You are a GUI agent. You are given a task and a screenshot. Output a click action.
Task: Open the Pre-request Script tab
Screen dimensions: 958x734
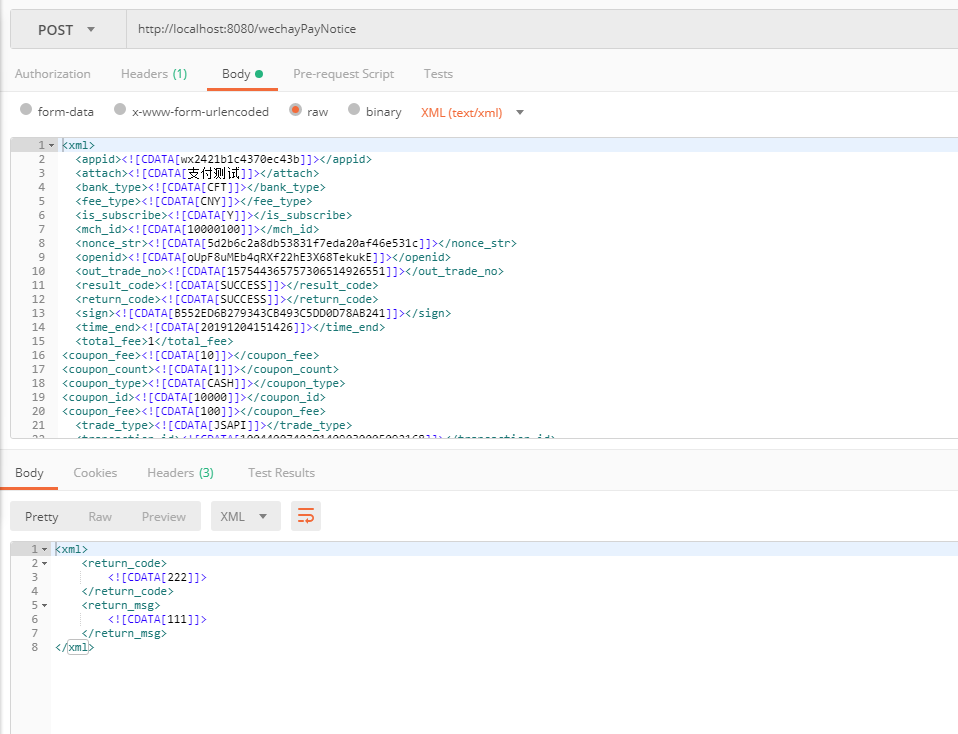click(x=343, y=74)
